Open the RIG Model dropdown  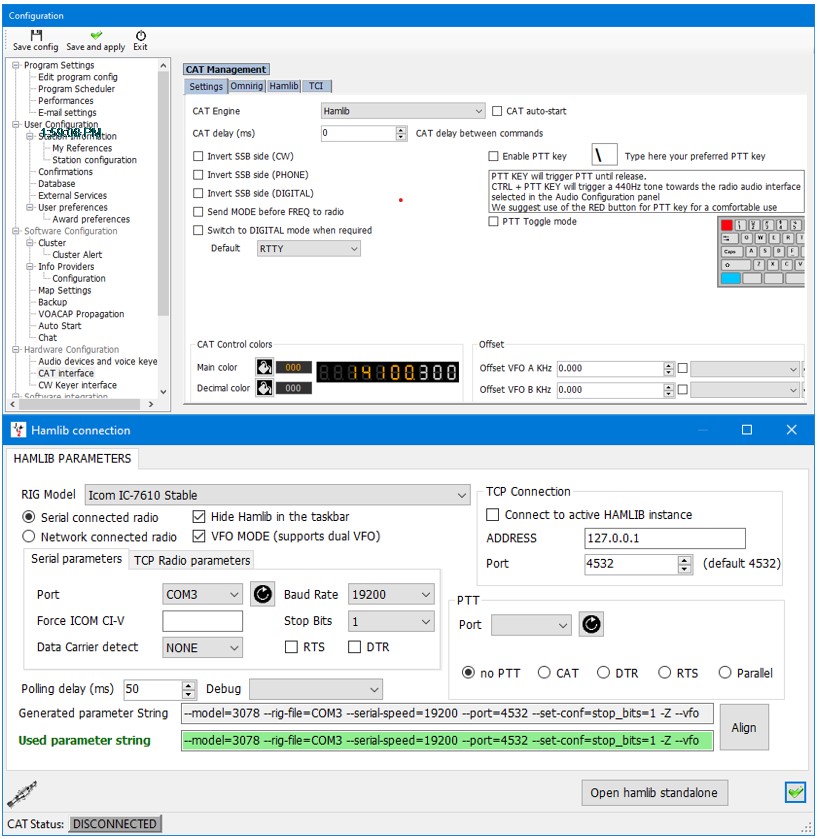coord(277,495)
